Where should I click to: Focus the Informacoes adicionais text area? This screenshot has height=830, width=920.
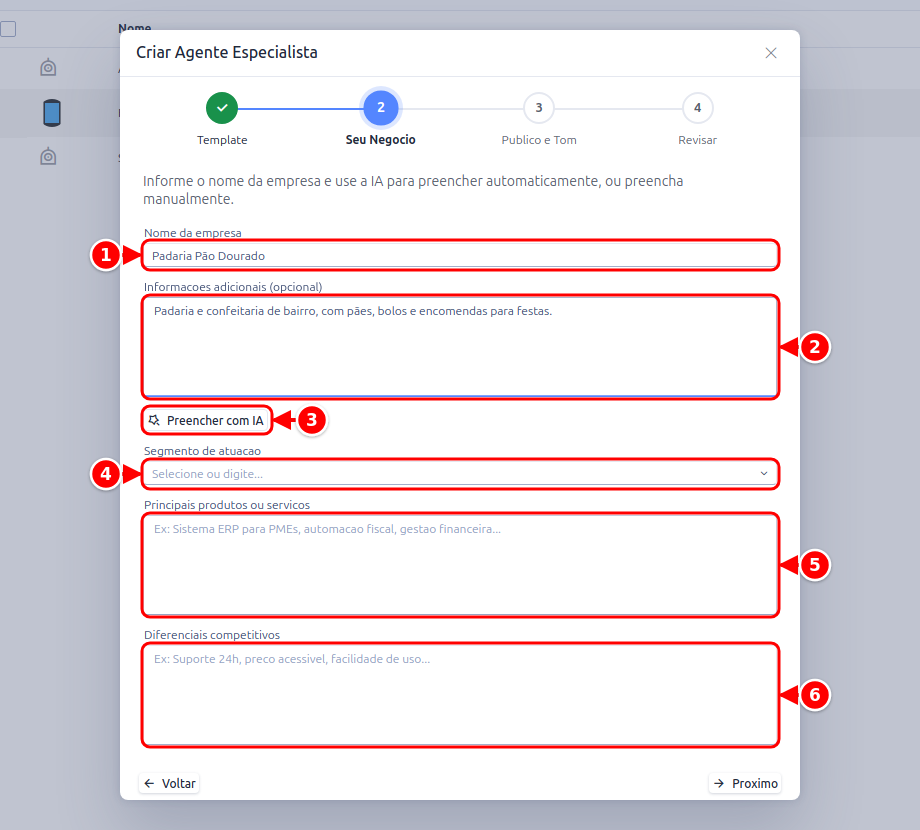[460, 347]
